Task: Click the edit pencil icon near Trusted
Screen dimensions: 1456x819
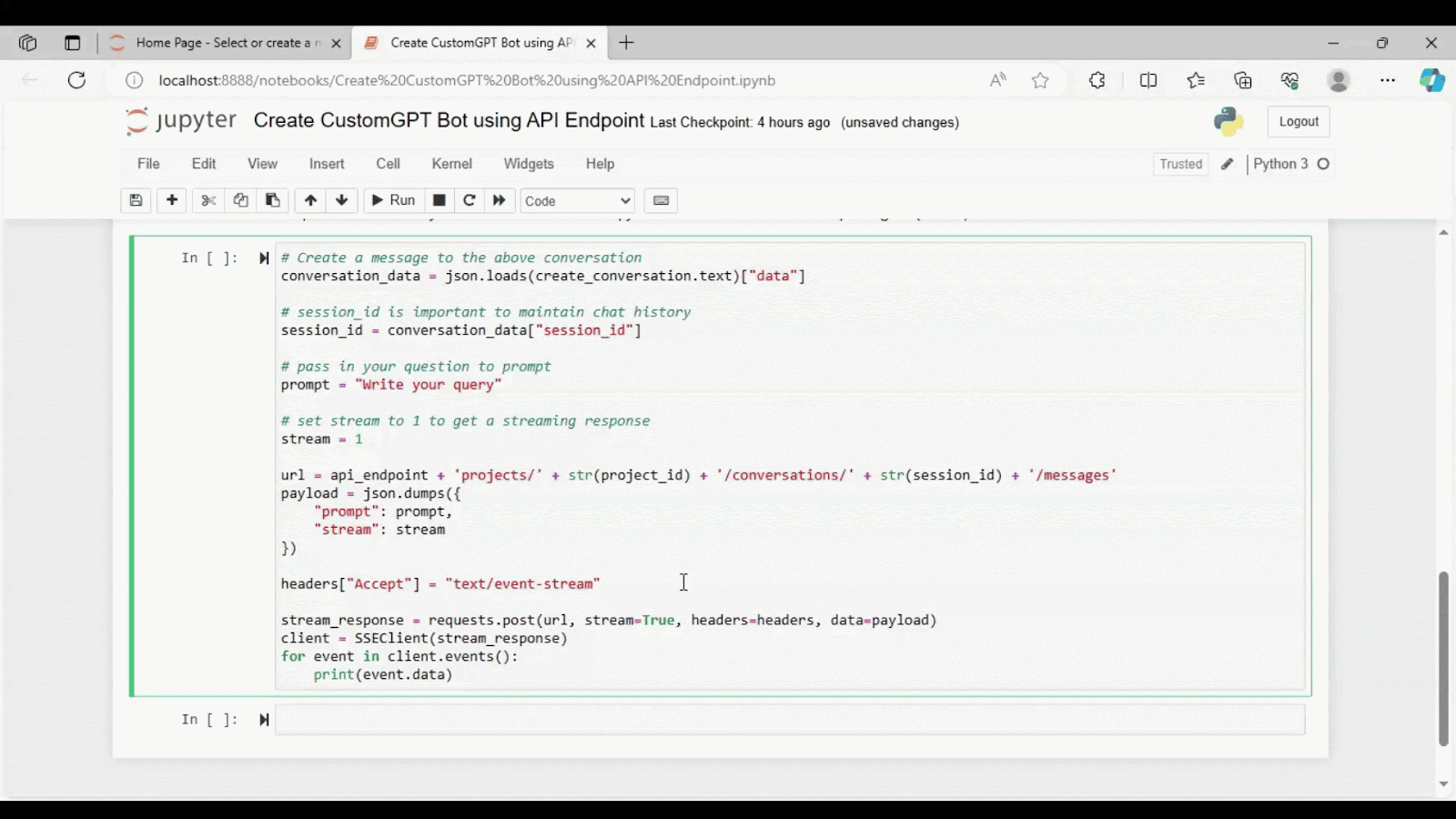Action: pos(1227,164)
